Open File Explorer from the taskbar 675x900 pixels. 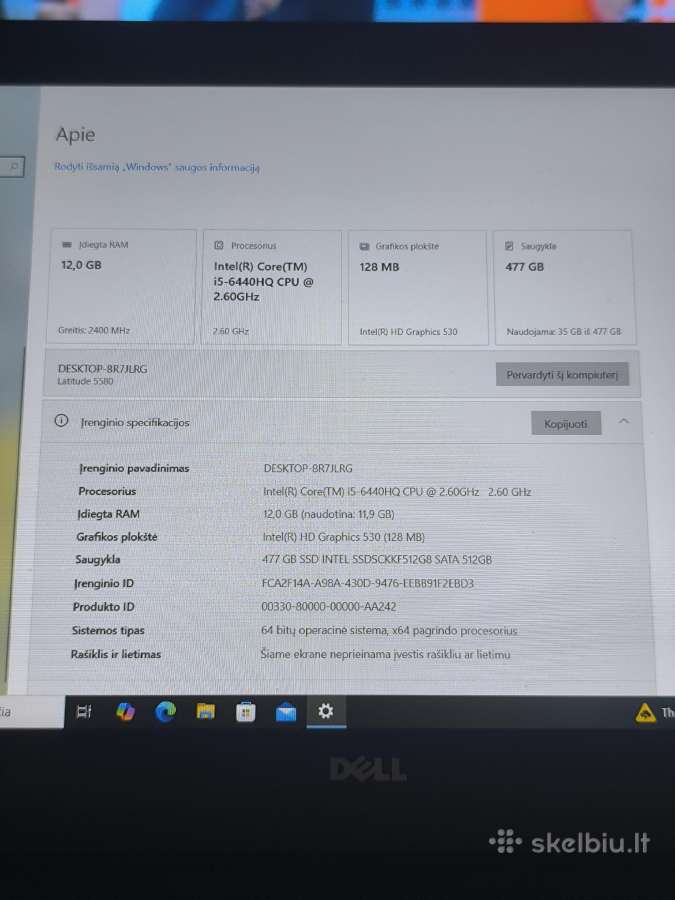[x=205, y=712]
